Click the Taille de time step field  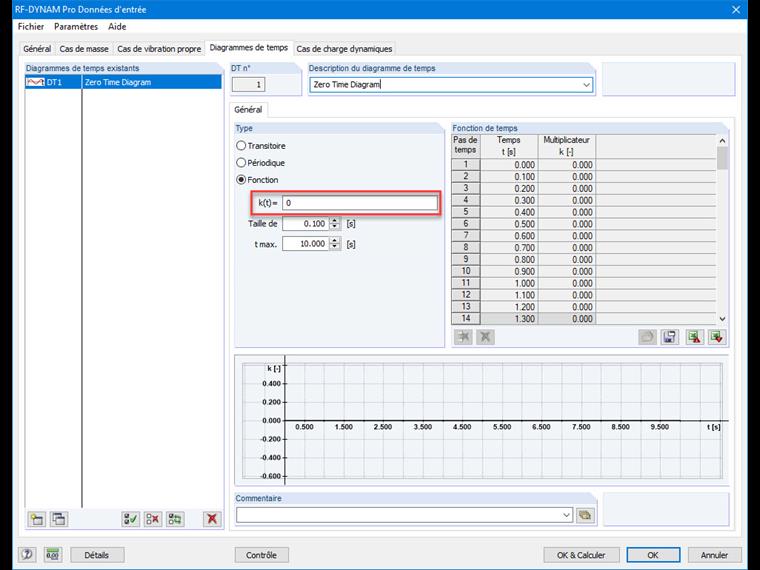[306, 224]
